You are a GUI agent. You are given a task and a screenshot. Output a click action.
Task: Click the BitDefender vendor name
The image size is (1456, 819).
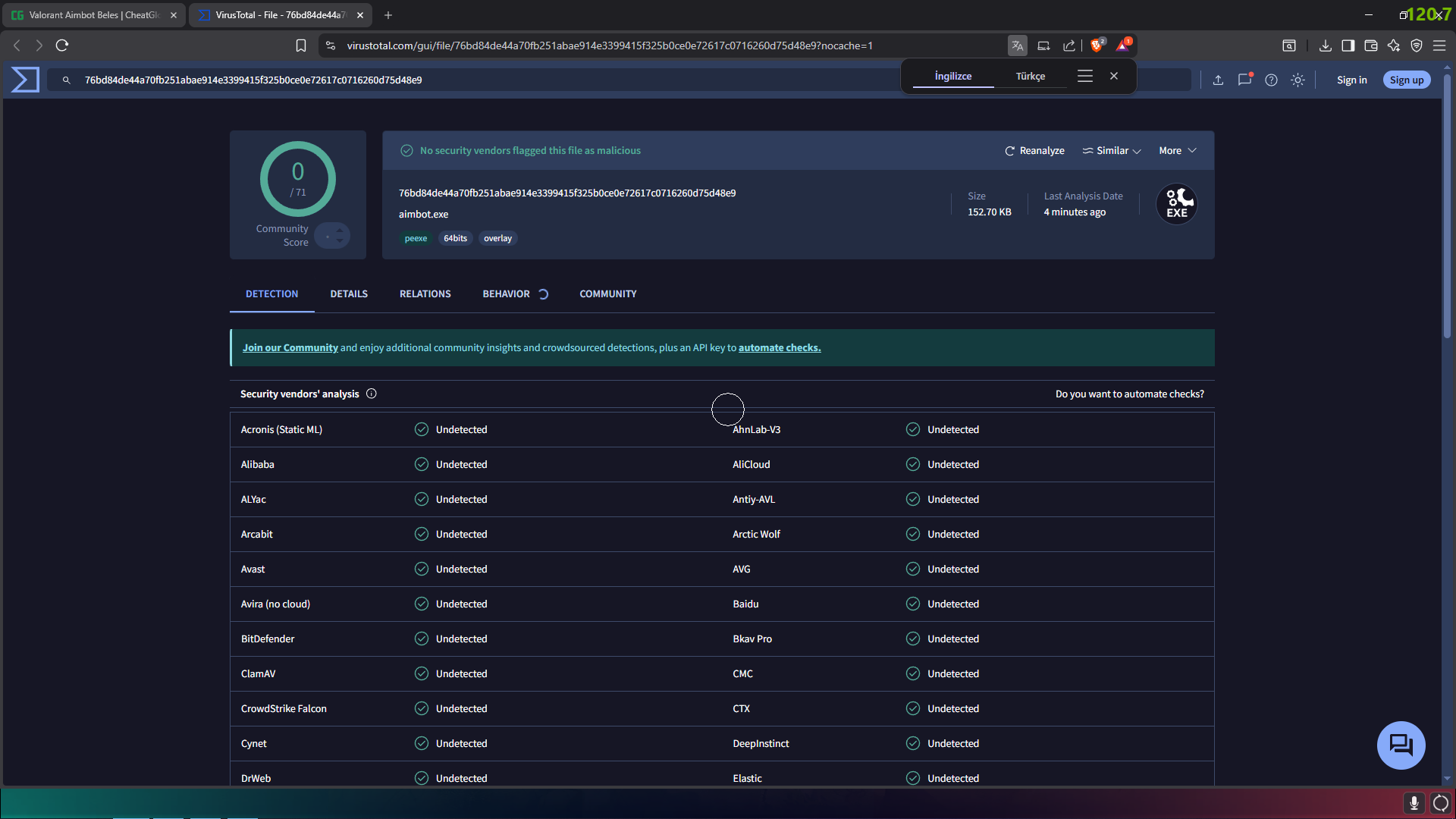(268, 639)
